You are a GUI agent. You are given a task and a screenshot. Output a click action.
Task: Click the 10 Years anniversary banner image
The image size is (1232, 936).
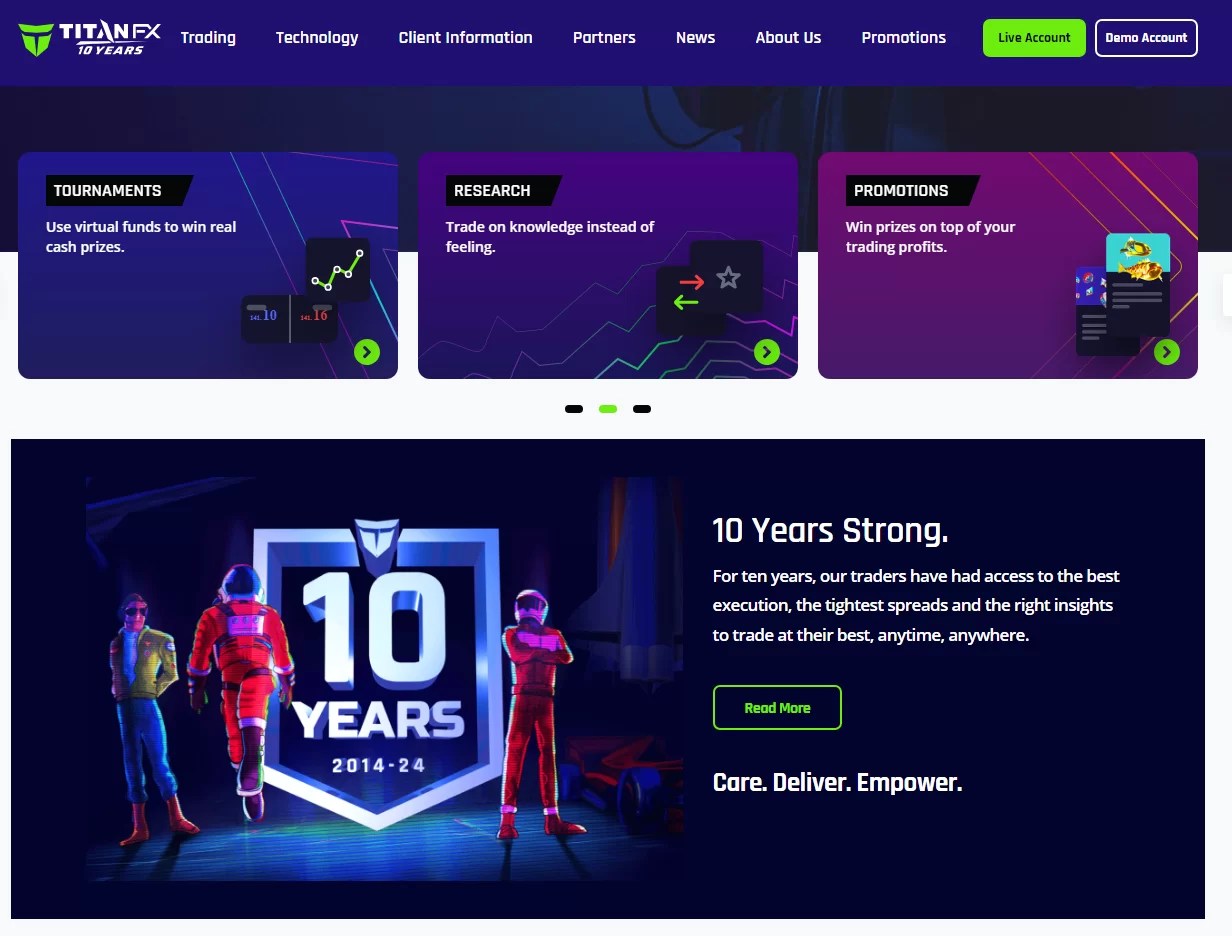click(385, 679)
